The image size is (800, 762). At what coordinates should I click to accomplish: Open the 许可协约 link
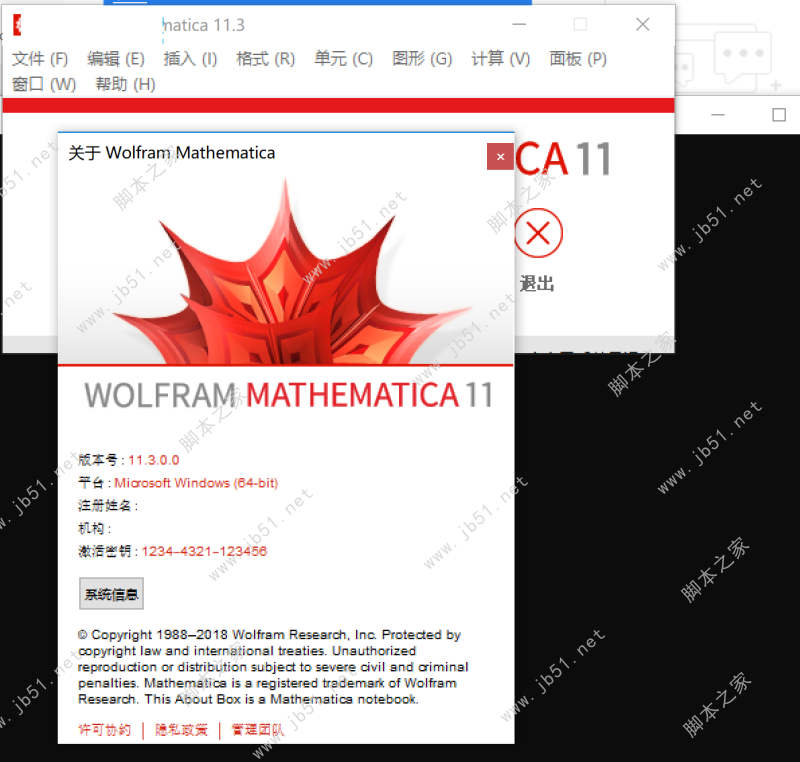click(105, 730)
